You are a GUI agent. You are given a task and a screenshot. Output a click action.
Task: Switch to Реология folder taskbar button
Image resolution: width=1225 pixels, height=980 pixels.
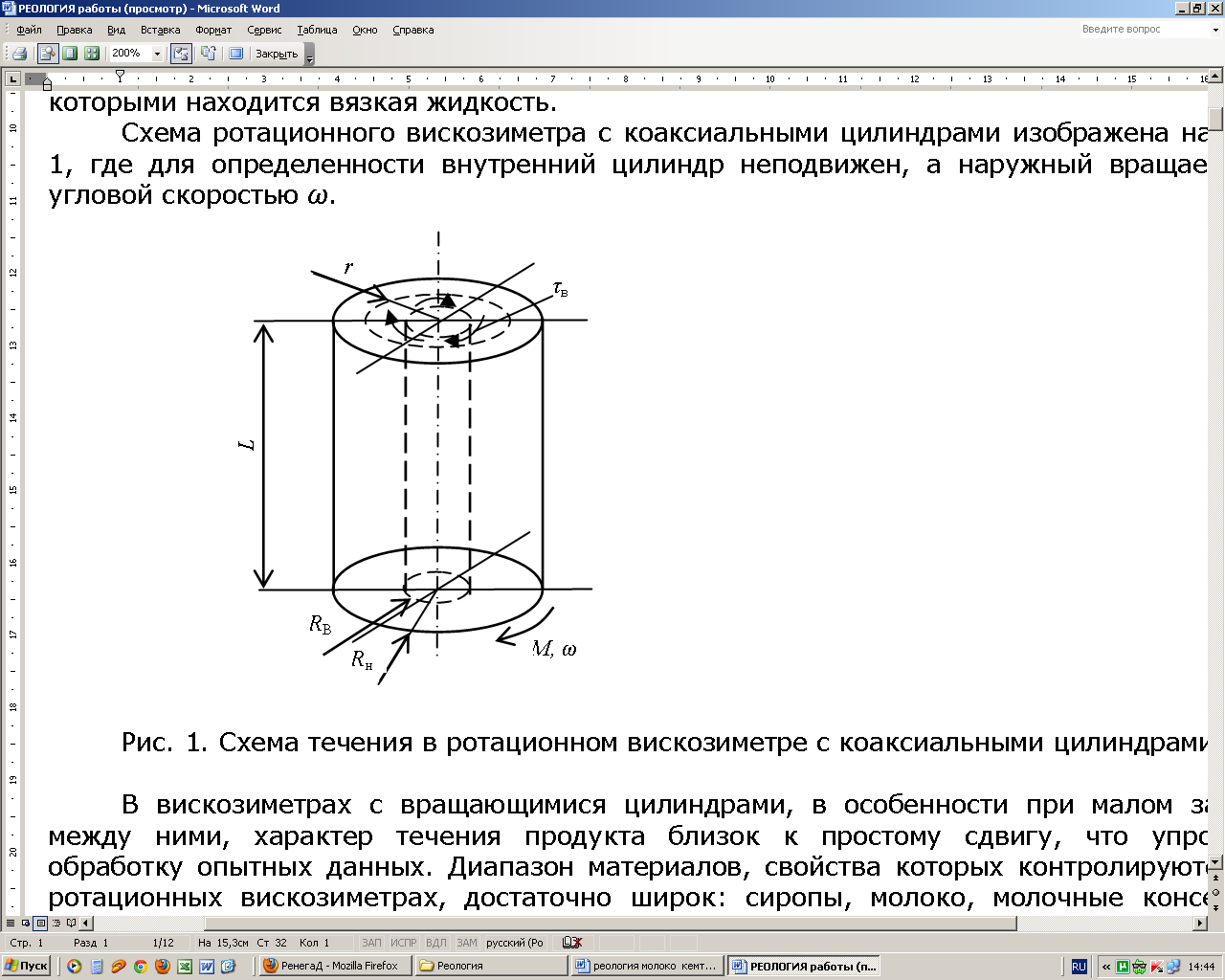[493, 966]
